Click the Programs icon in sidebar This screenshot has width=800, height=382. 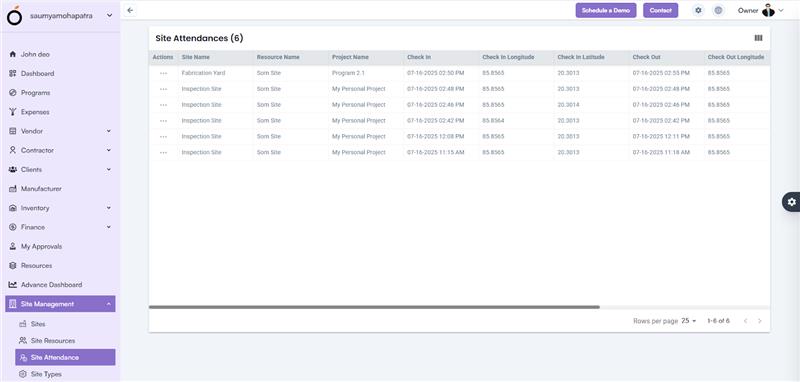click(x=13, y=93)
